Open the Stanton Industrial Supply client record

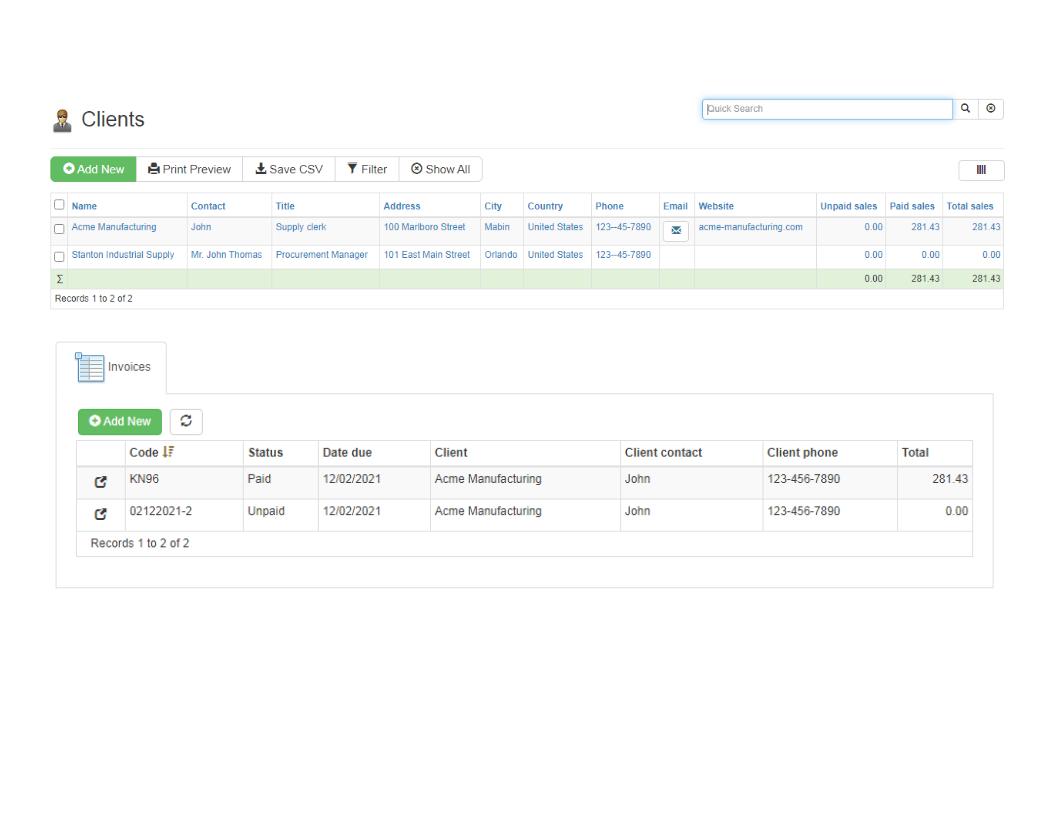[x=123, y=254]
